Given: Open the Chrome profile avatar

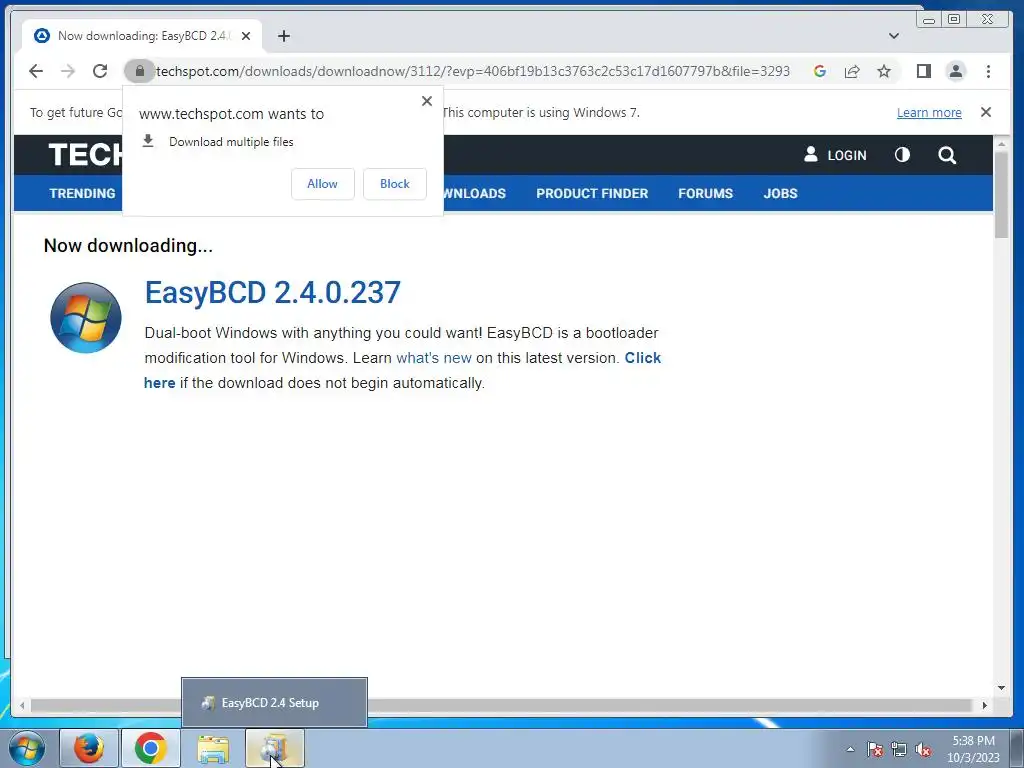Looking at the screenshot, I should pyautogui.click(x=955, y=71).
